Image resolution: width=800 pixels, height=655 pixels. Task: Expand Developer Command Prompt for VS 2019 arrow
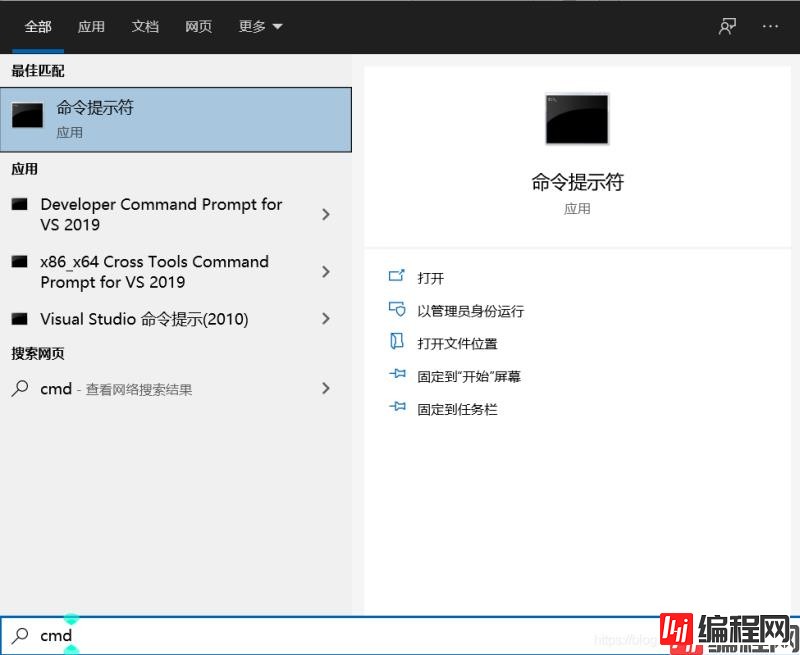point(326,214)
